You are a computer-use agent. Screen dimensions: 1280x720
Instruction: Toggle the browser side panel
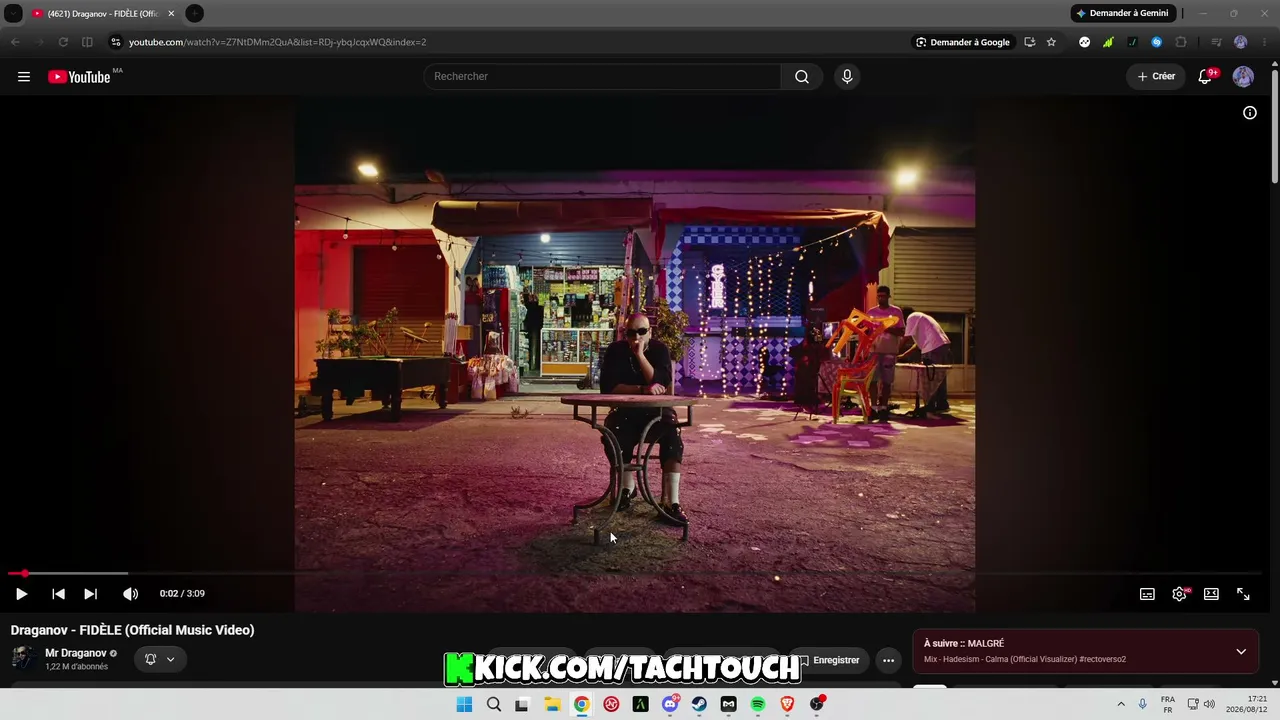point(87,42)
